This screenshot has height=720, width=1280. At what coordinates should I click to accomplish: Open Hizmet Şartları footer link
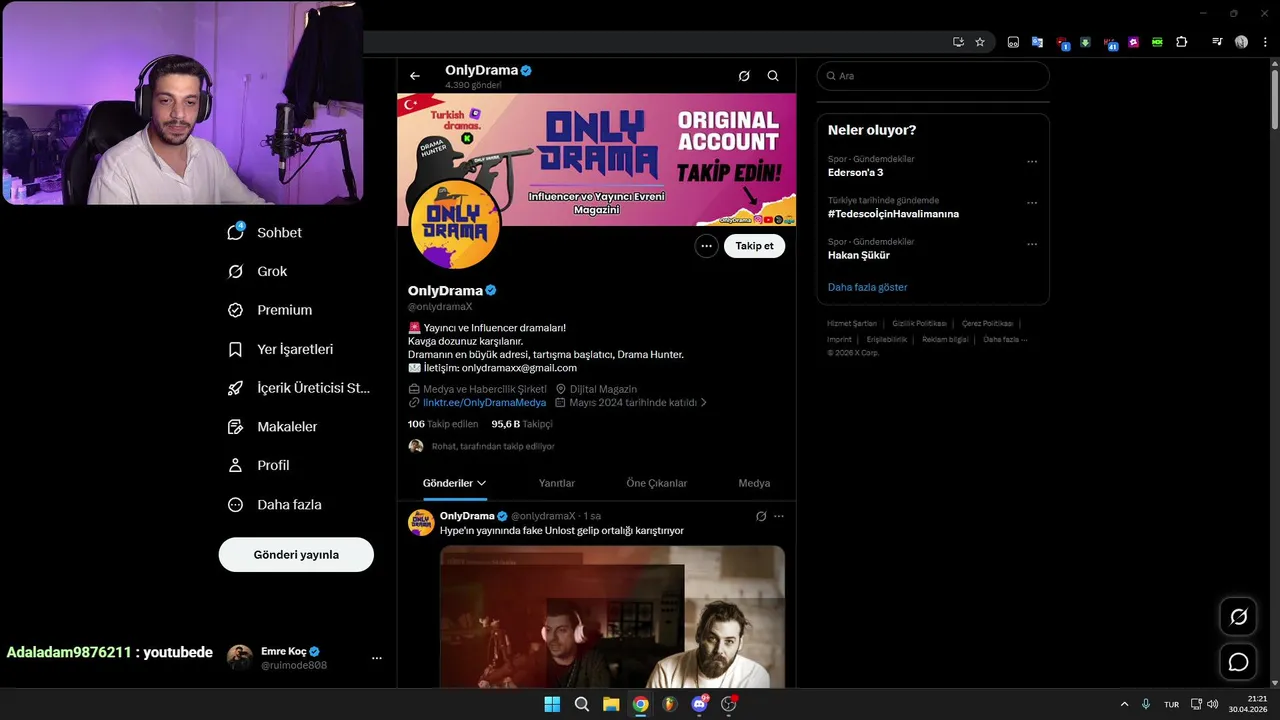[852, 324]
